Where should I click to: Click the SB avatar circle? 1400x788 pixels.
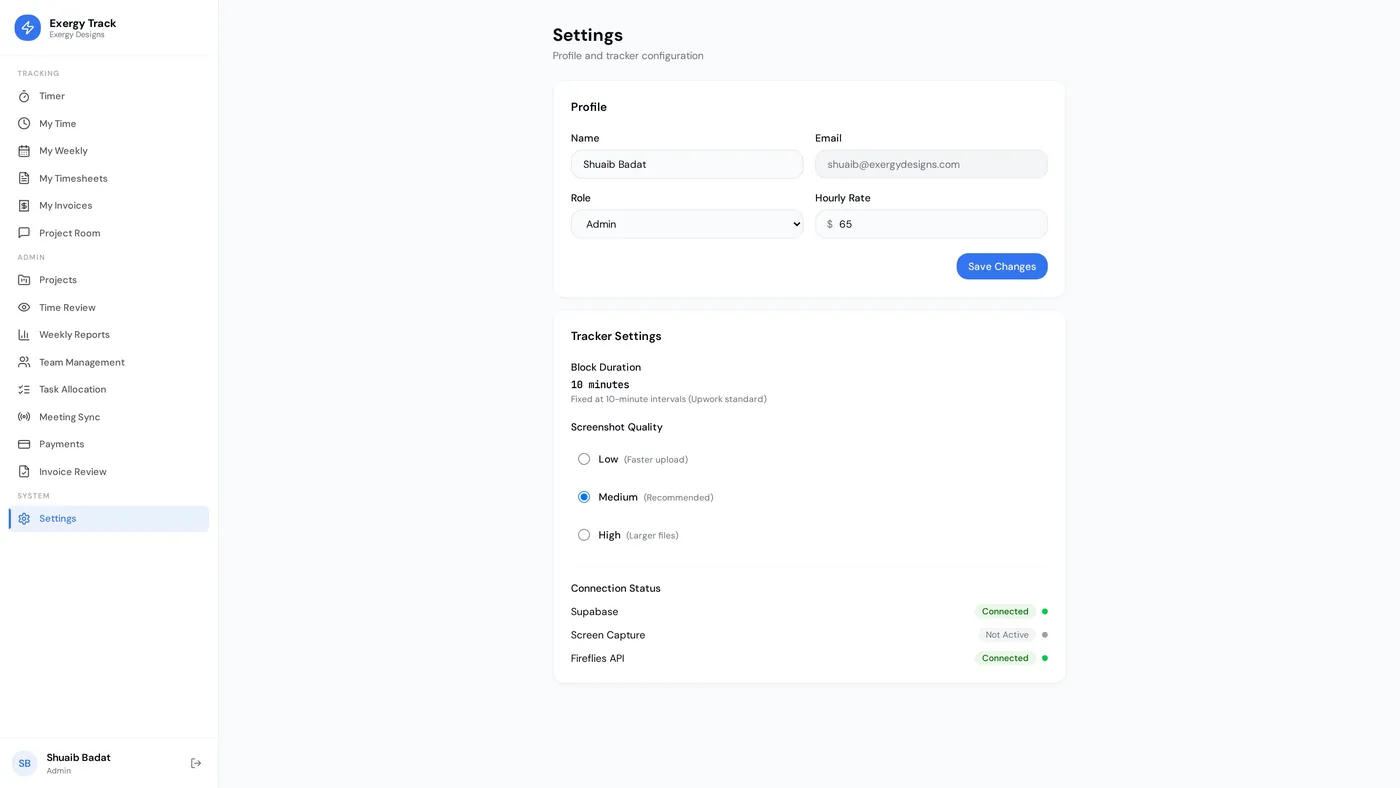(24, 763)
